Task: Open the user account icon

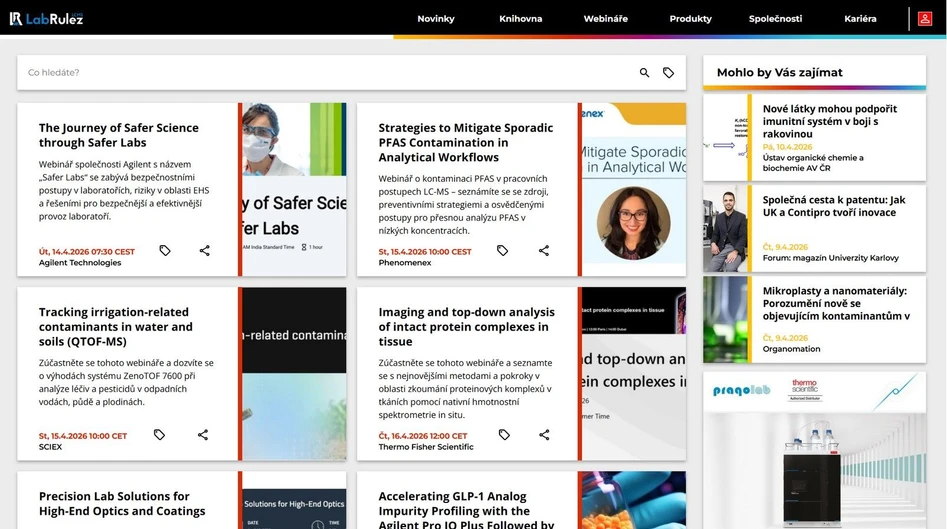Action: point(925,19)
